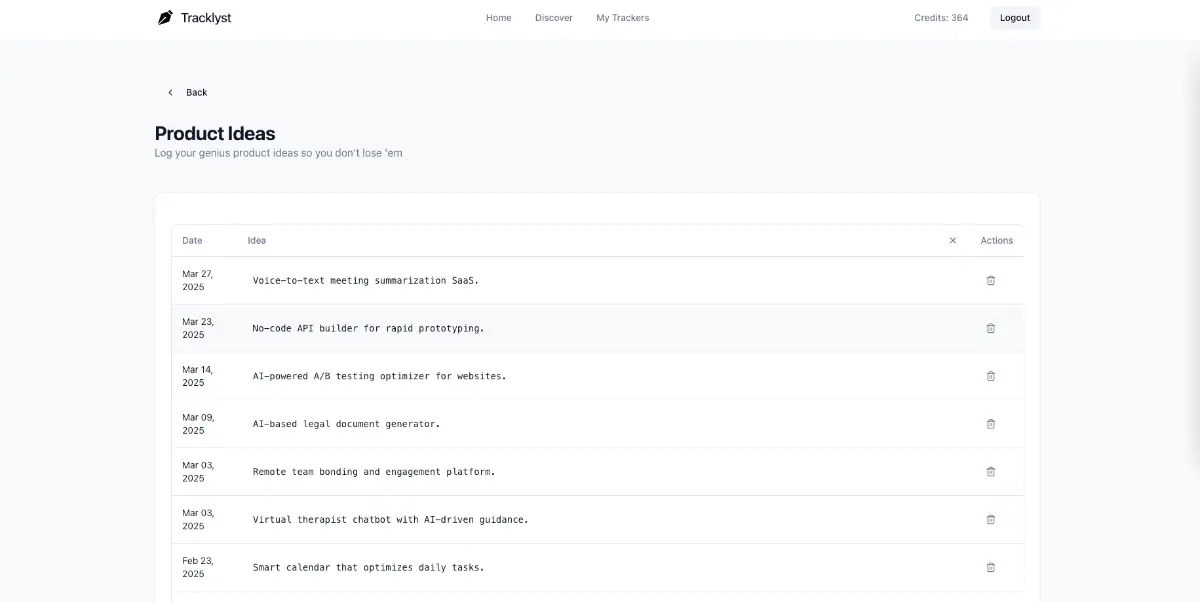Click the Logout button
The width and height of the screenshot is (1200, 602).
(1014, 17)
